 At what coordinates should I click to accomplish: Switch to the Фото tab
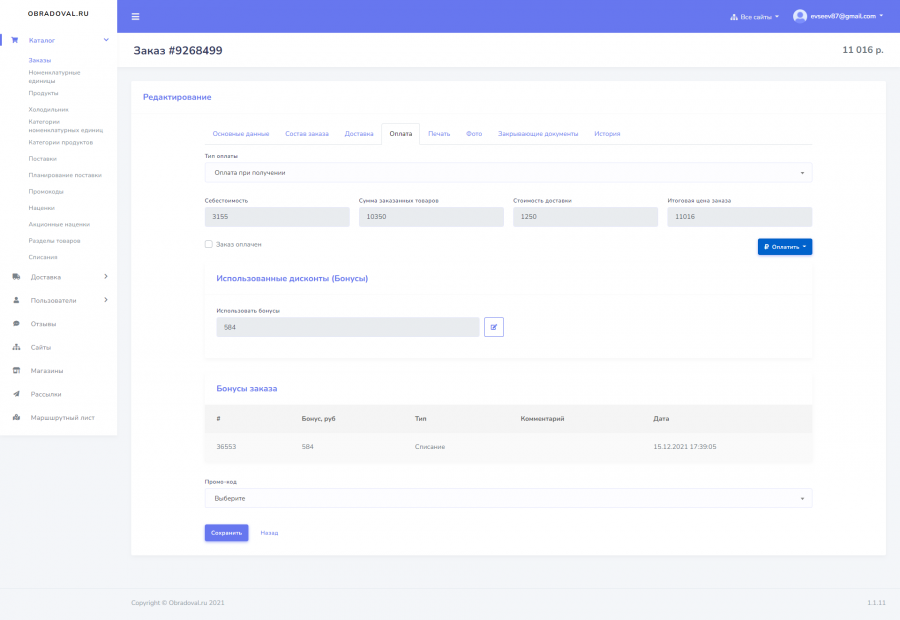click(x=474, y=134)
